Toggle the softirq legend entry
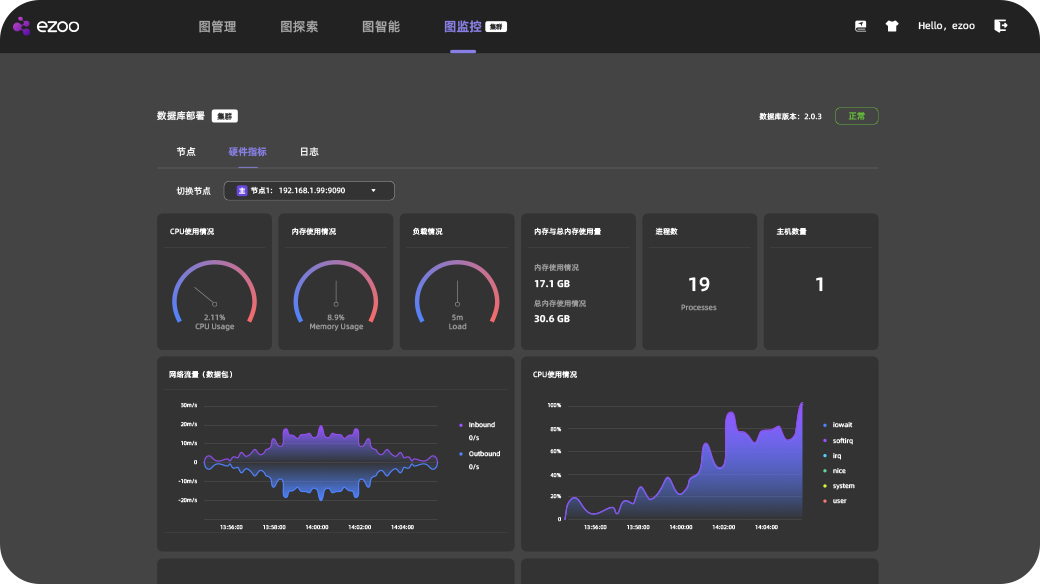The height and width of the screenshot is (584, 1040). click(842, 440)
